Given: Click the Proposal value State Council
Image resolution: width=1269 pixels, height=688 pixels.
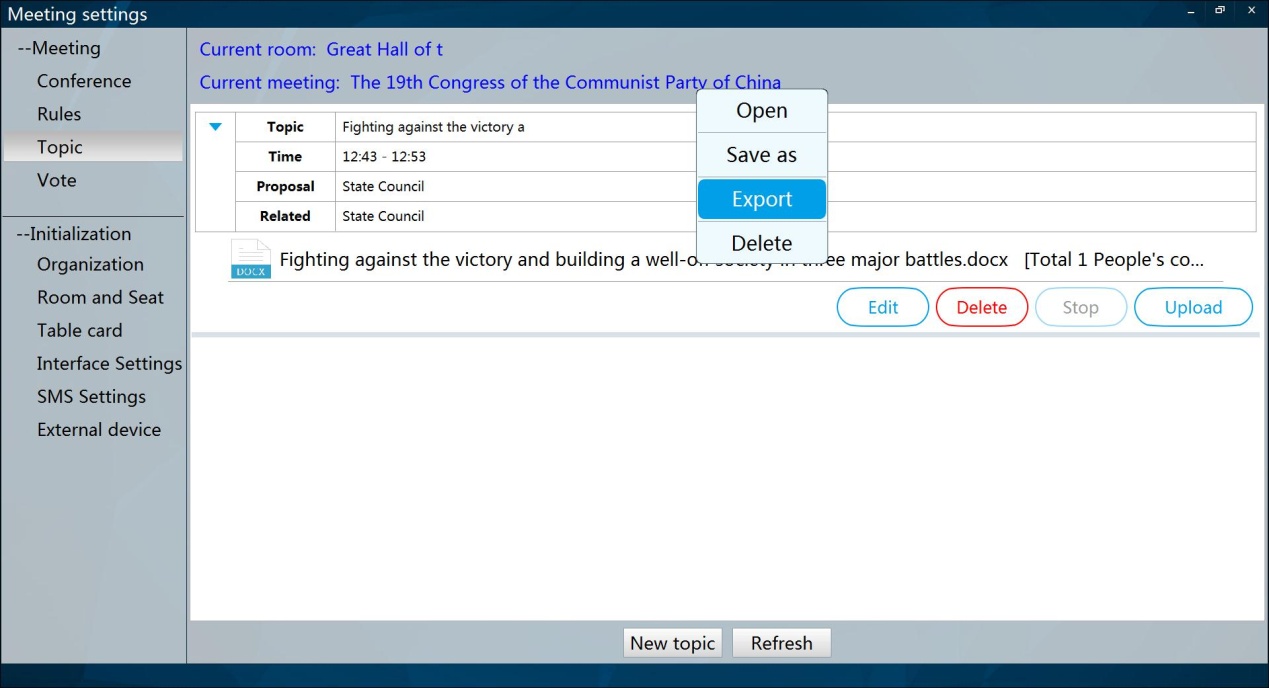Looking at the screenshot, I should pos(383,186).
